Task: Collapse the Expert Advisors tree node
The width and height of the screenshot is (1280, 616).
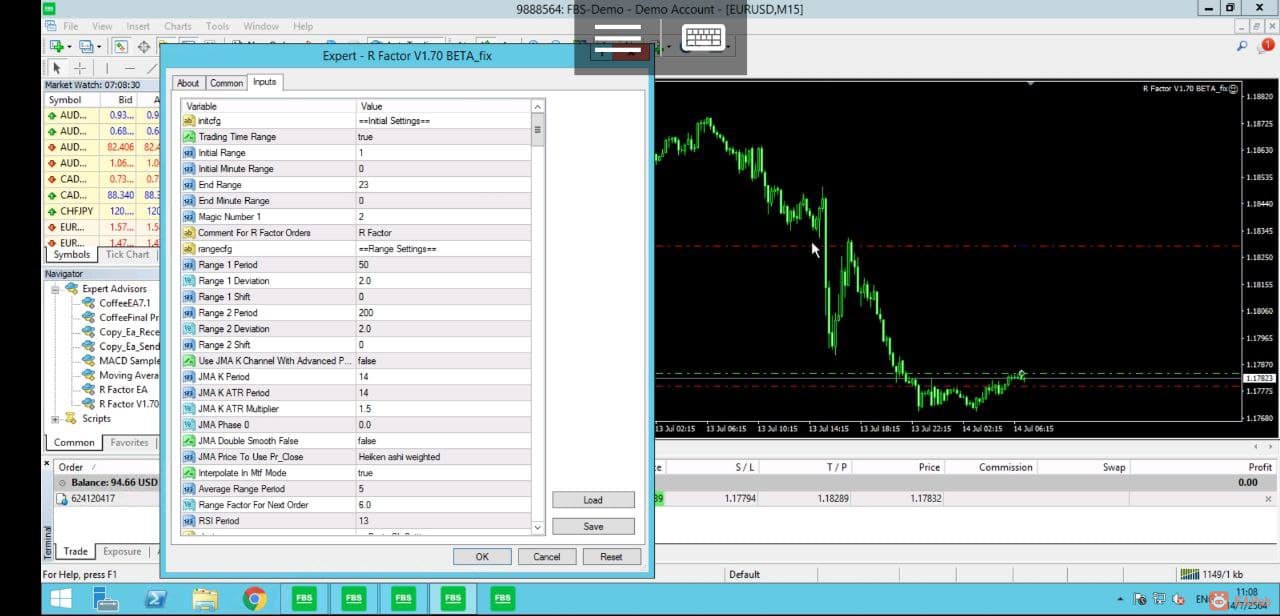Action: pyautogui.click(x=56, y=289)
